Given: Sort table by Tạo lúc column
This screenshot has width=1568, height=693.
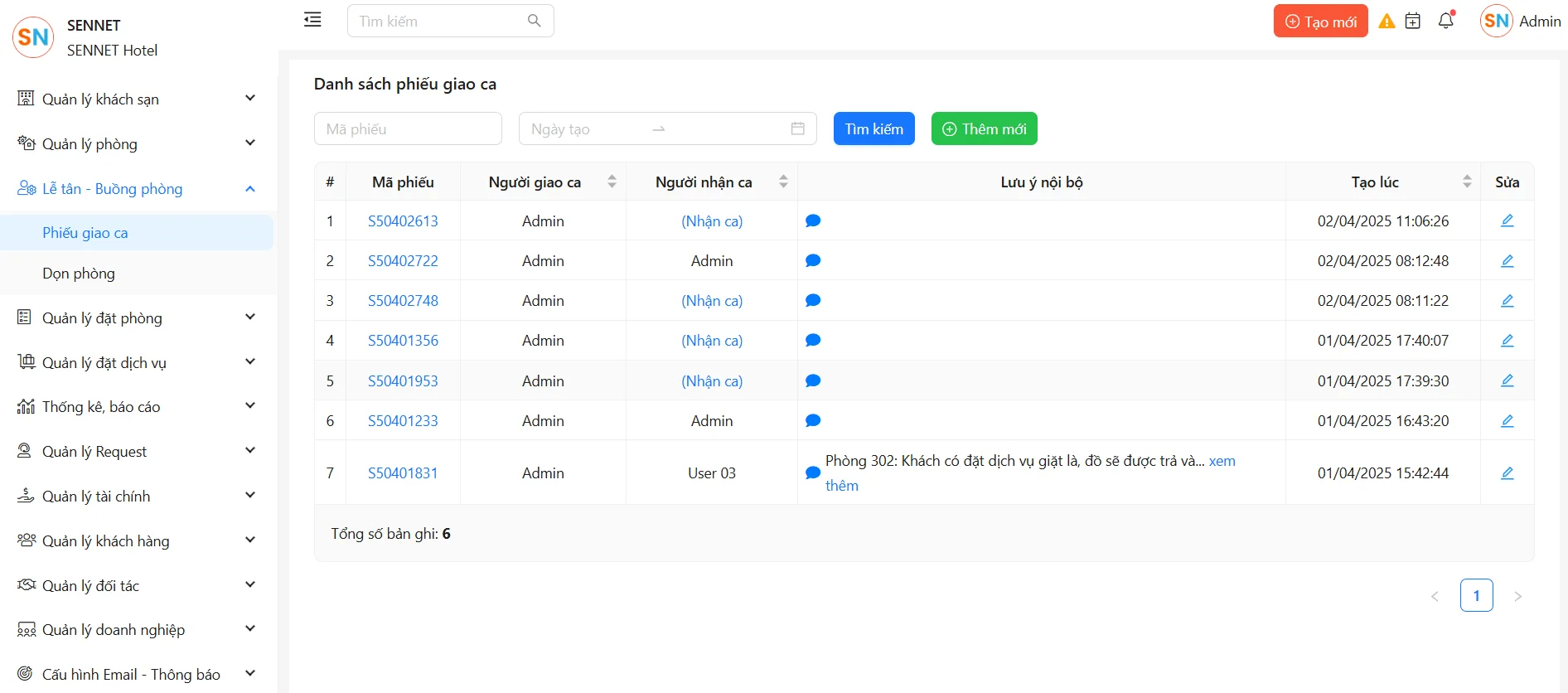Looking at the screenshot, I should (x=1467, y=182).
